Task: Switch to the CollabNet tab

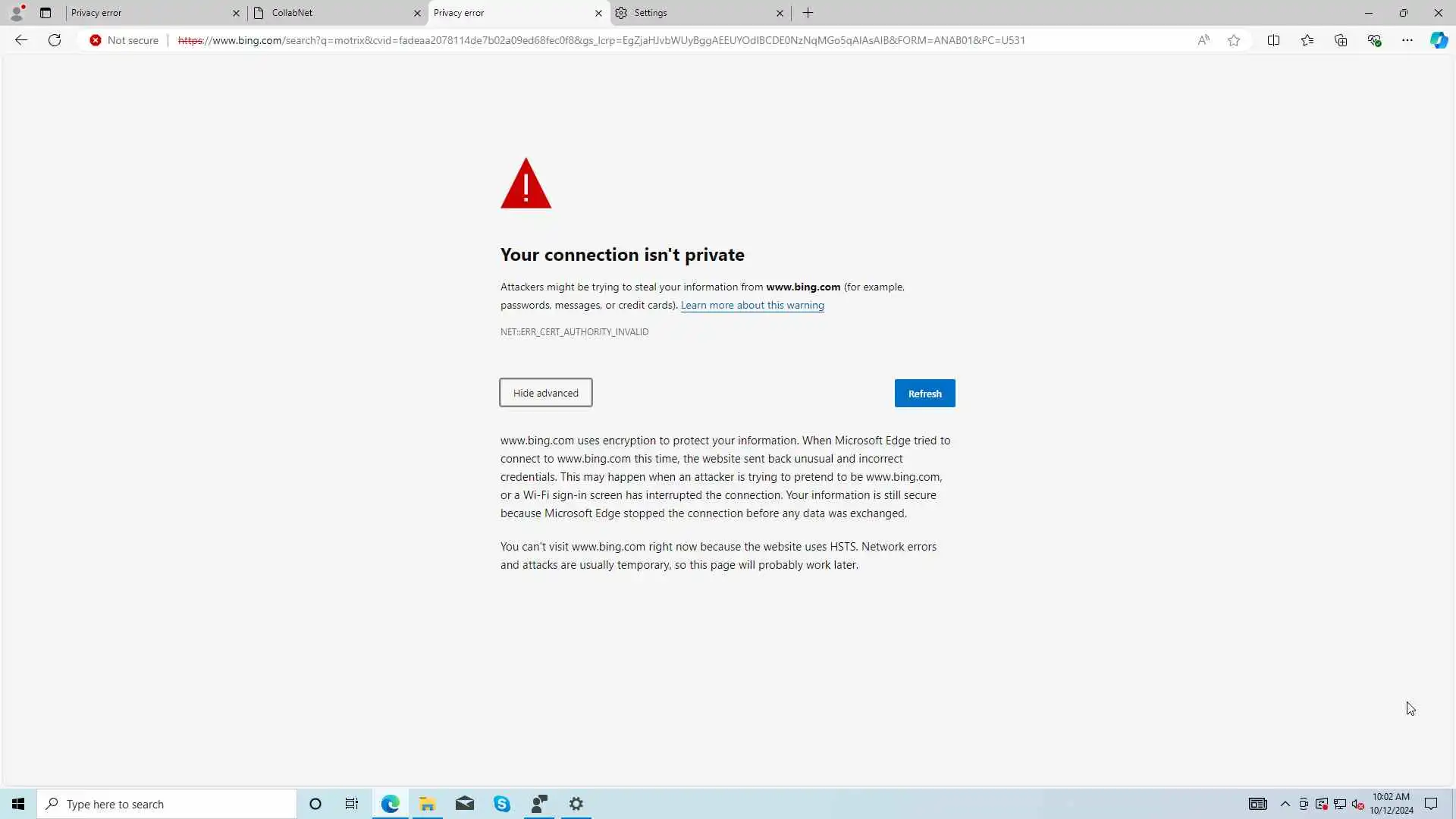Action: pos(334,13)
